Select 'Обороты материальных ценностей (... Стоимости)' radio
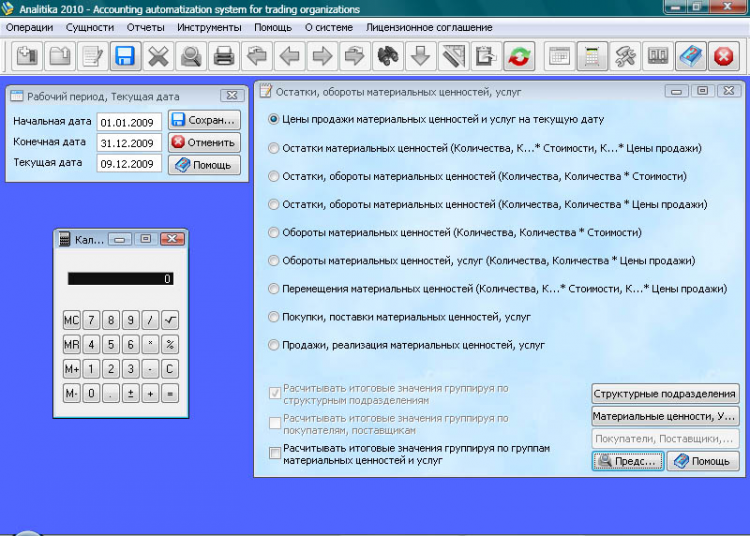This screenshot has height=536, width=750. pos(273,232)
